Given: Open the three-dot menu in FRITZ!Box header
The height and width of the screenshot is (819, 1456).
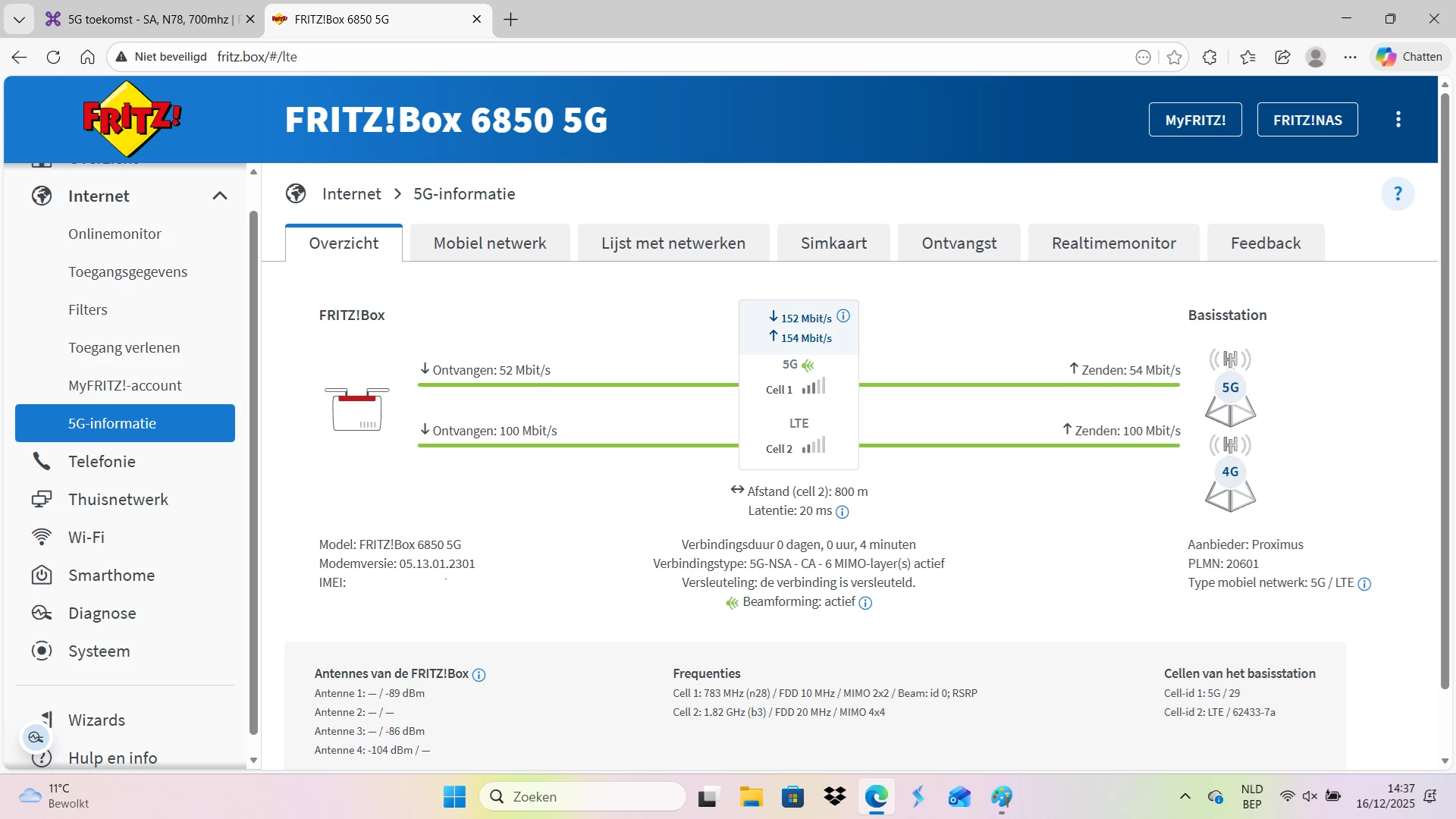Looking at the screenshot, I should [x=1398, y=119].
